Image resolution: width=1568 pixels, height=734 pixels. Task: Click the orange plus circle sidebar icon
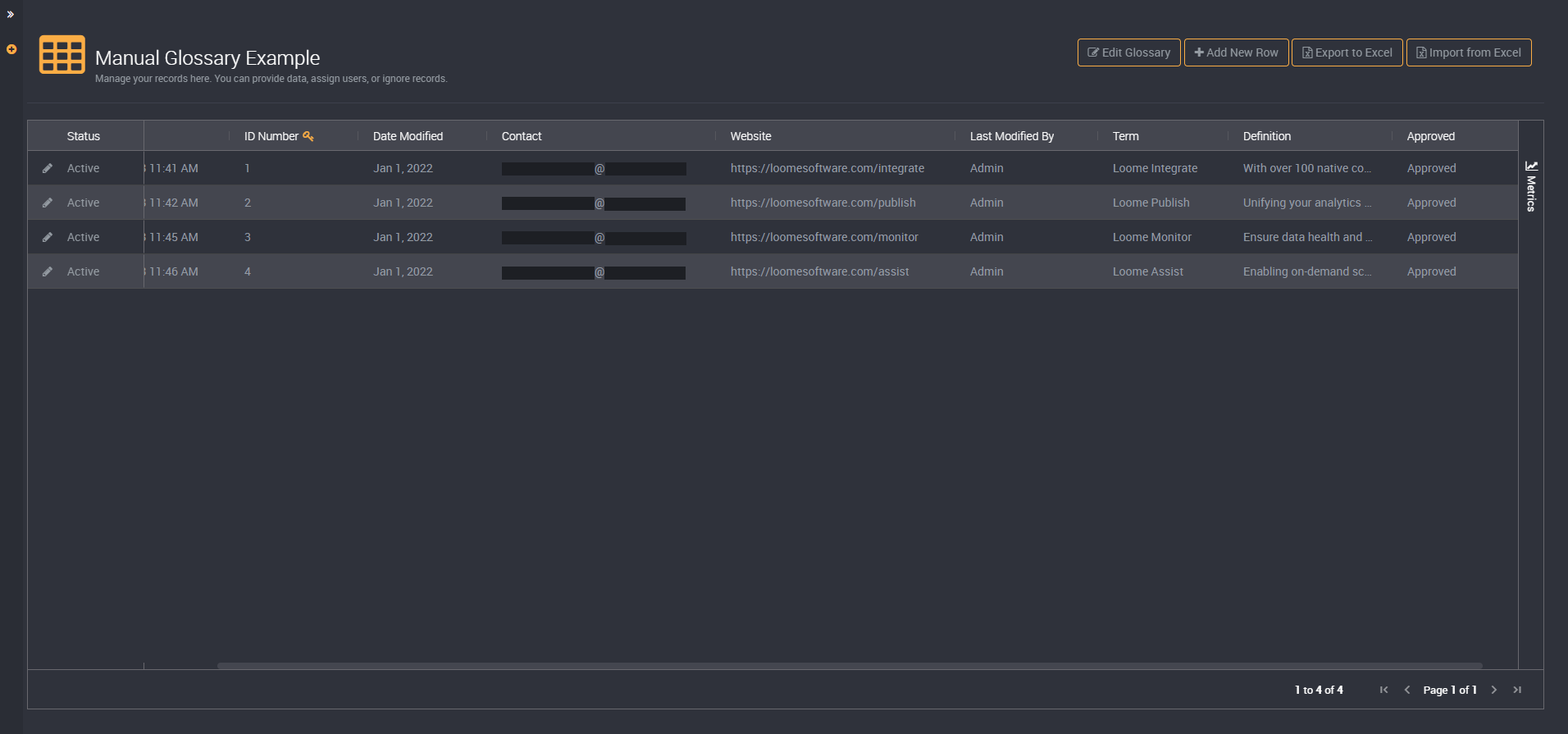[x=11, y=49]
